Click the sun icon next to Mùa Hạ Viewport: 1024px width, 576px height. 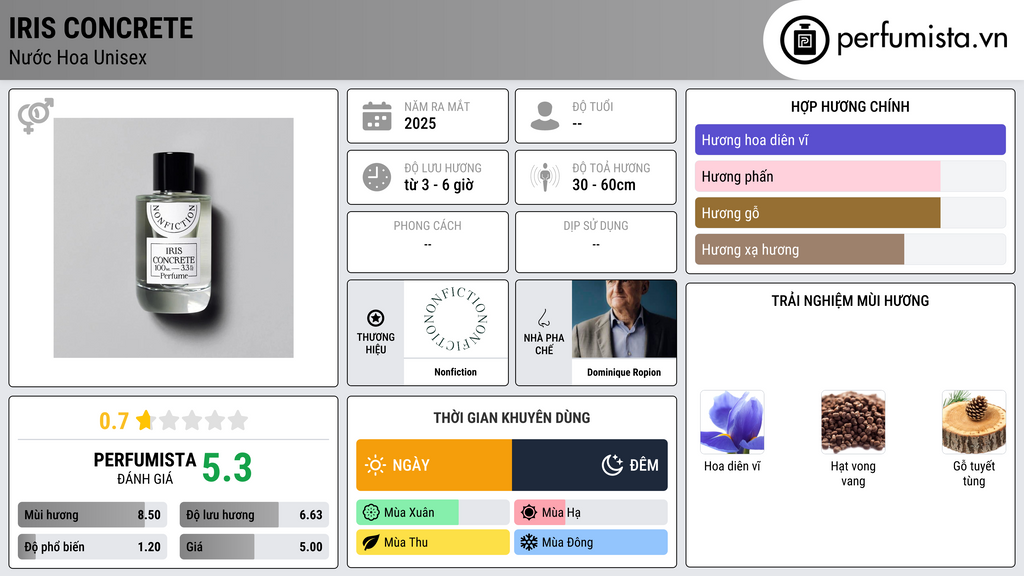tap(529, 513)
